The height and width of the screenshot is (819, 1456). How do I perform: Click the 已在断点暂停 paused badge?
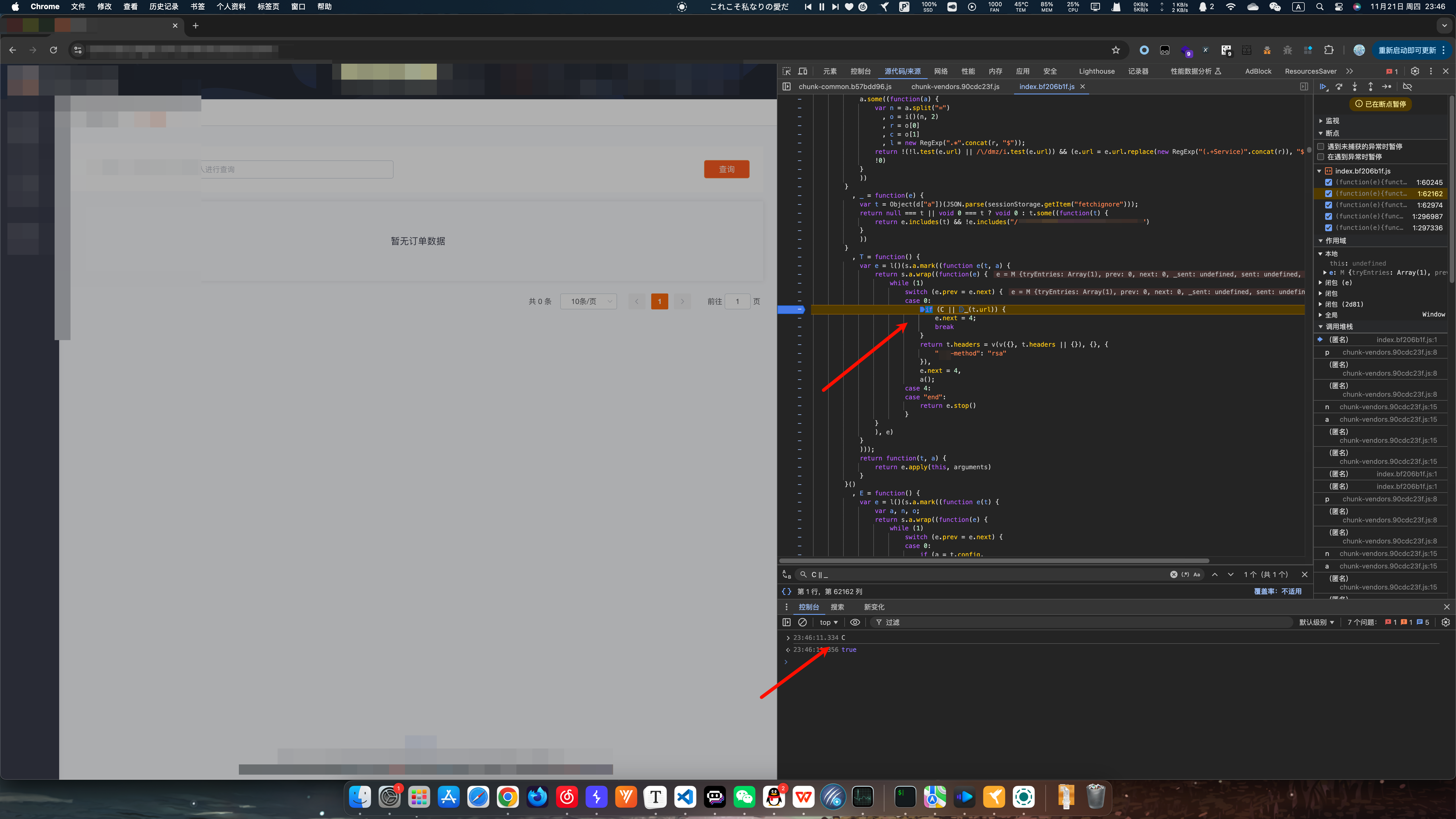(x=1380, y=104)
